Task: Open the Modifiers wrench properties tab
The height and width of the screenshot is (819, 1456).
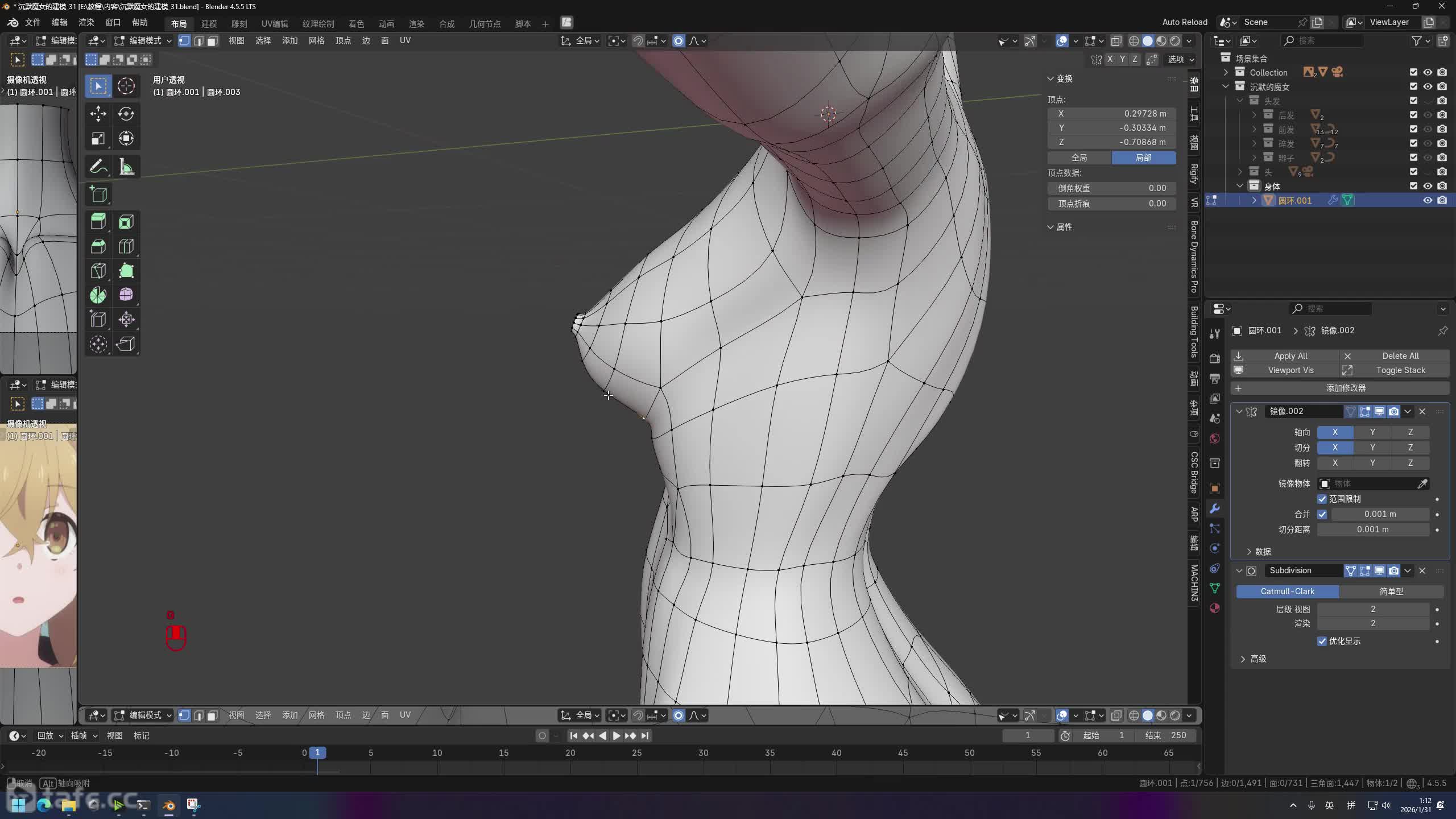Action: pyautogui.click(x=1215, y=508)
